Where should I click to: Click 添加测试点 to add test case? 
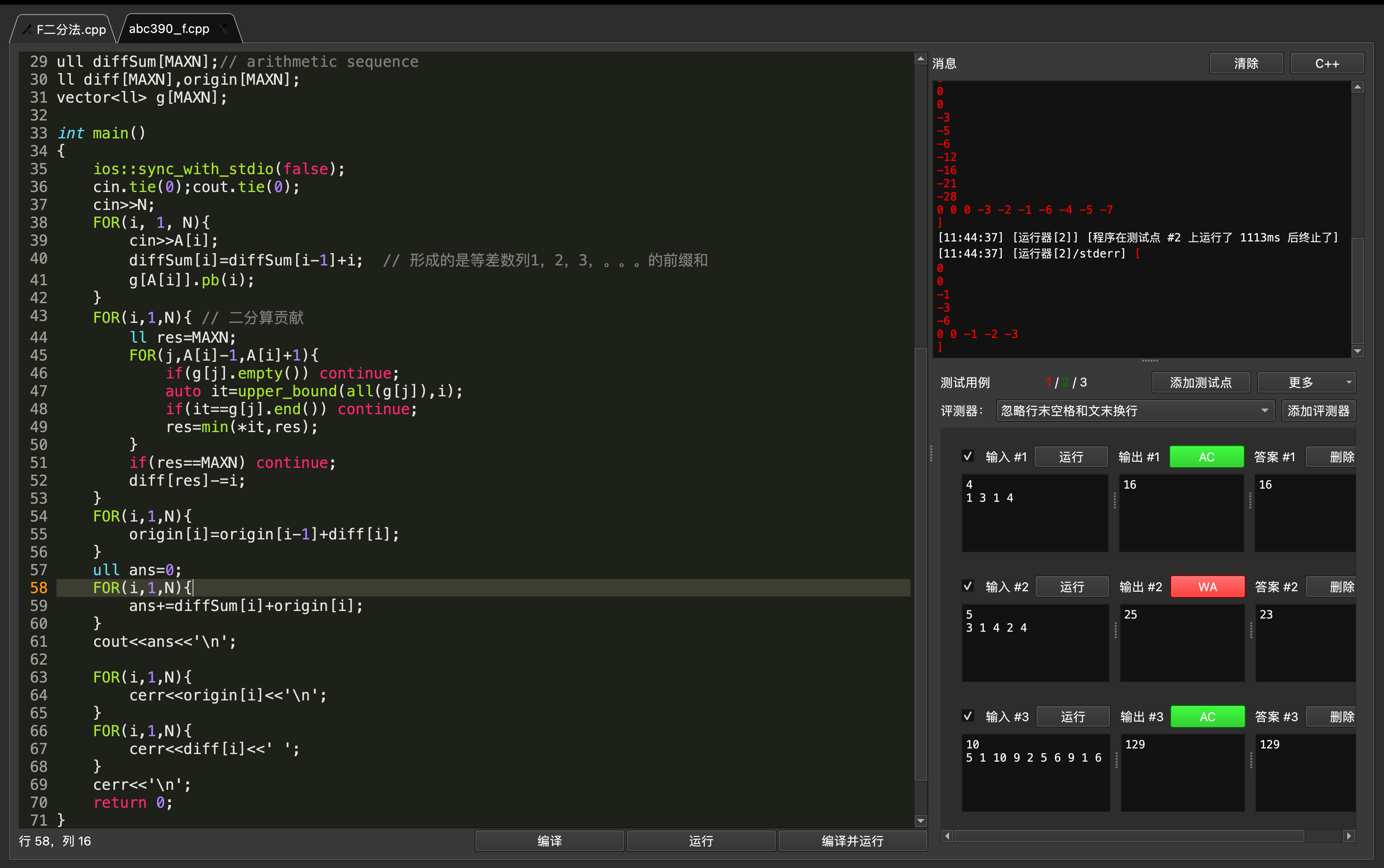pyautogui.click(x=1200, y=382)
